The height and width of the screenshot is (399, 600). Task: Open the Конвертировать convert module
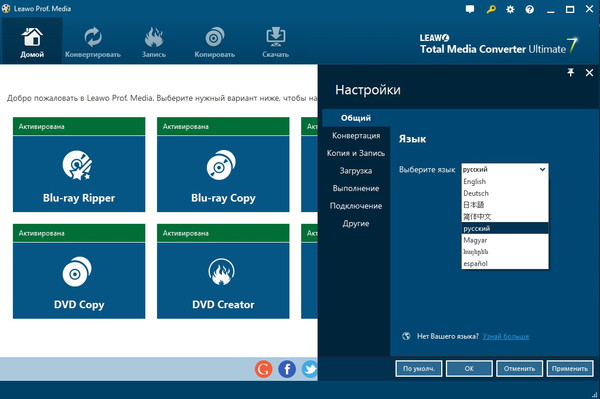(x=93, y=41)
